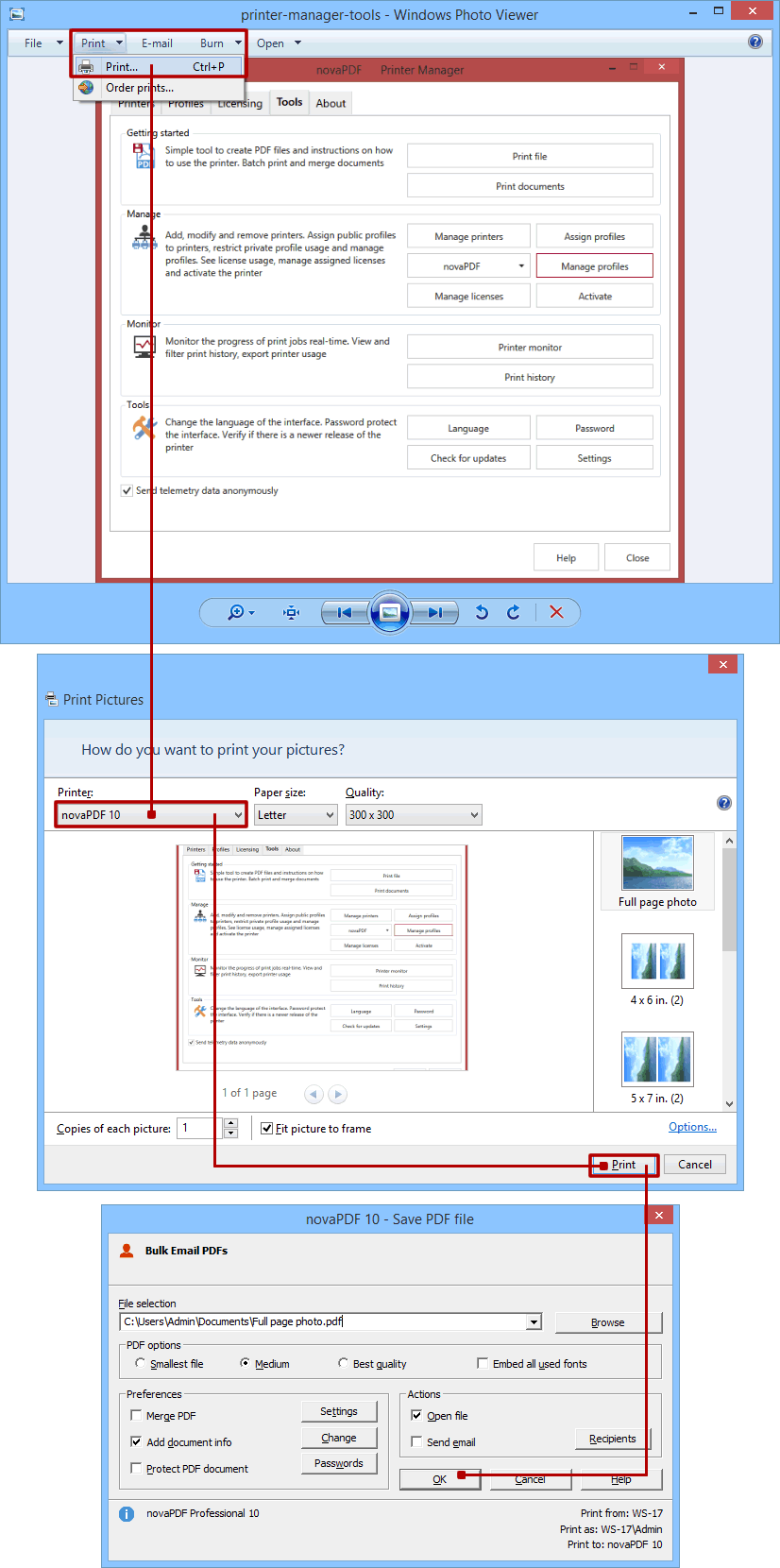Viewport: 780px width, 1568px height.
Task: Select the Full page photo layout thumbnail
Action: click(x=657, y=871)
